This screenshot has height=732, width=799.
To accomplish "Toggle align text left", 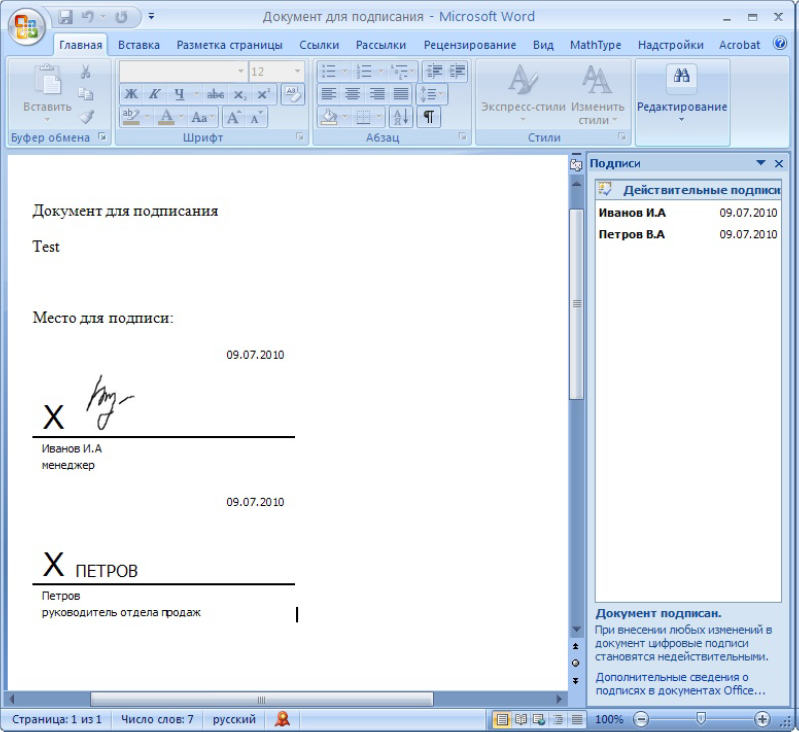I will [329, 94].
